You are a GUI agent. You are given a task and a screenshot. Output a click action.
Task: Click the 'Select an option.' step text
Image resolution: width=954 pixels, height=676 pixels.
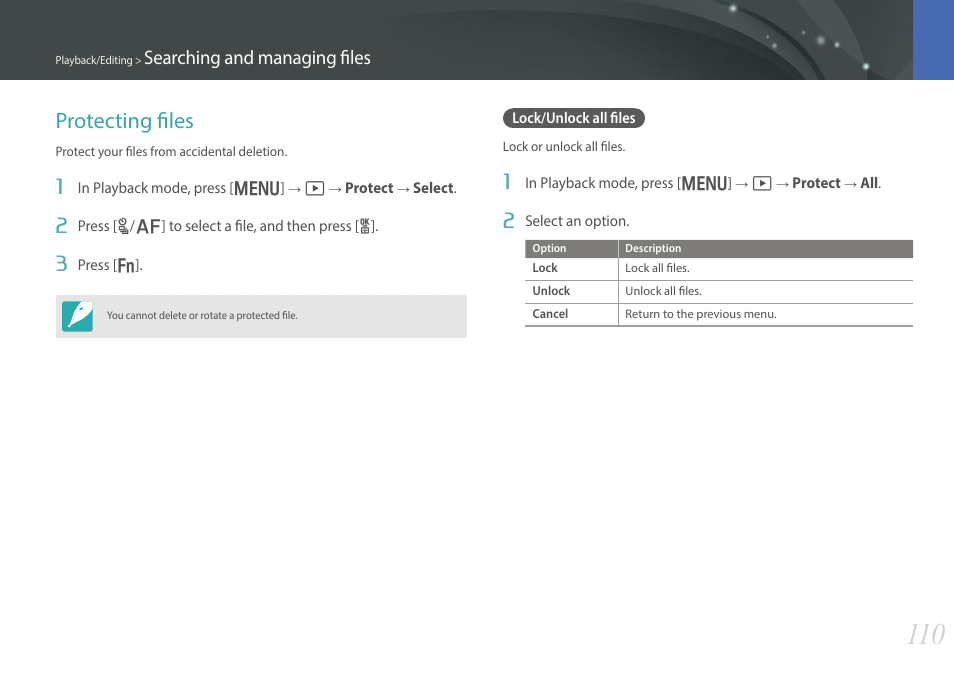pos(577,221)
